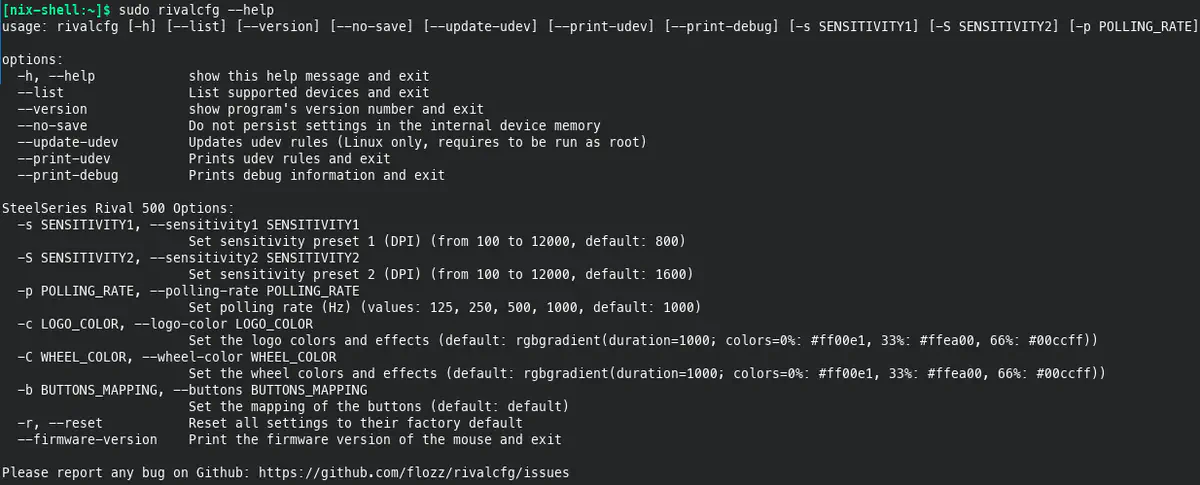Click 'Set the wheel colors and effects' line
The width and height of the screenshot is (1200, 485).
[x=646, y=373]
